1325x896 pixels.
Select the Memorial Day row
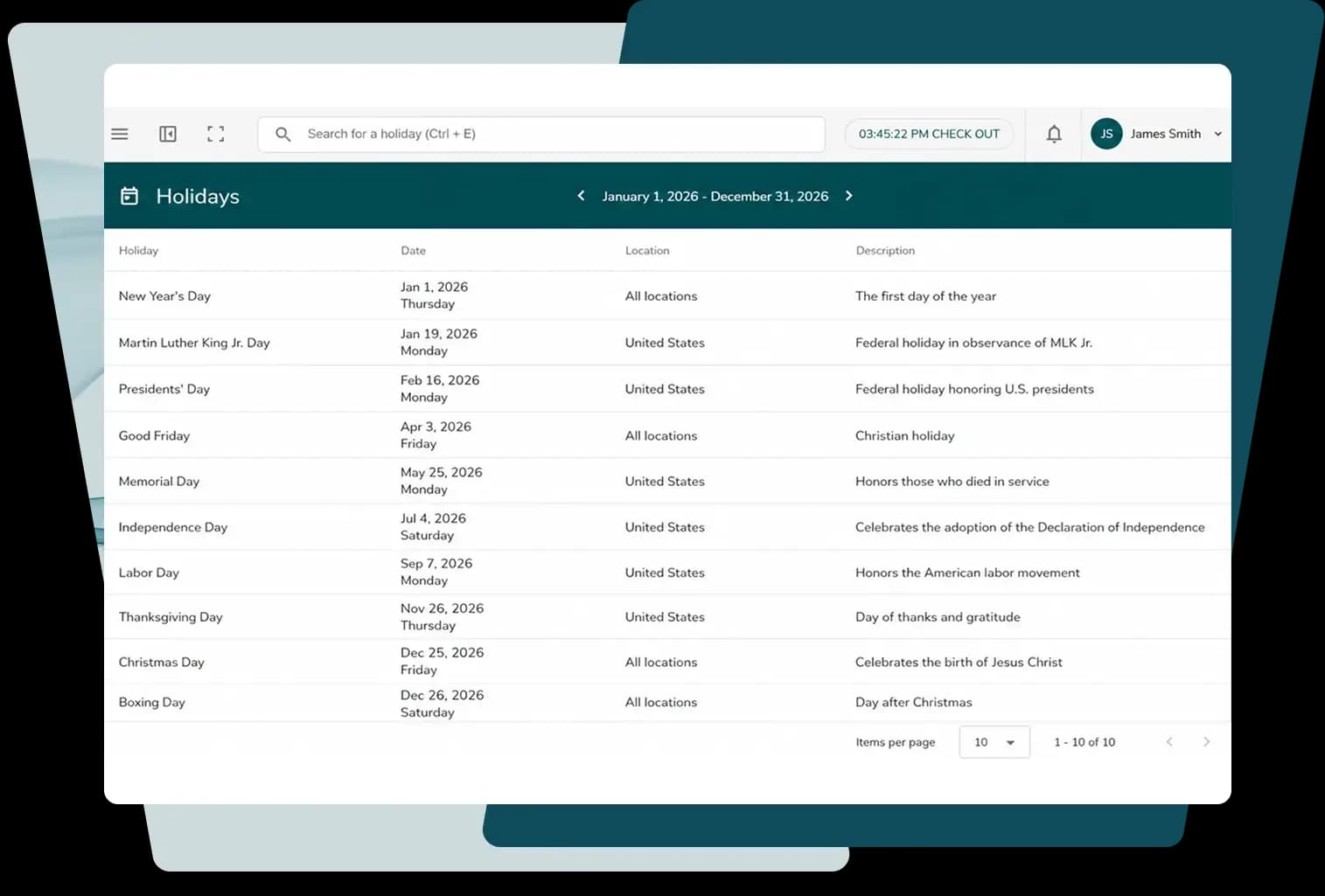pos(667,481)
